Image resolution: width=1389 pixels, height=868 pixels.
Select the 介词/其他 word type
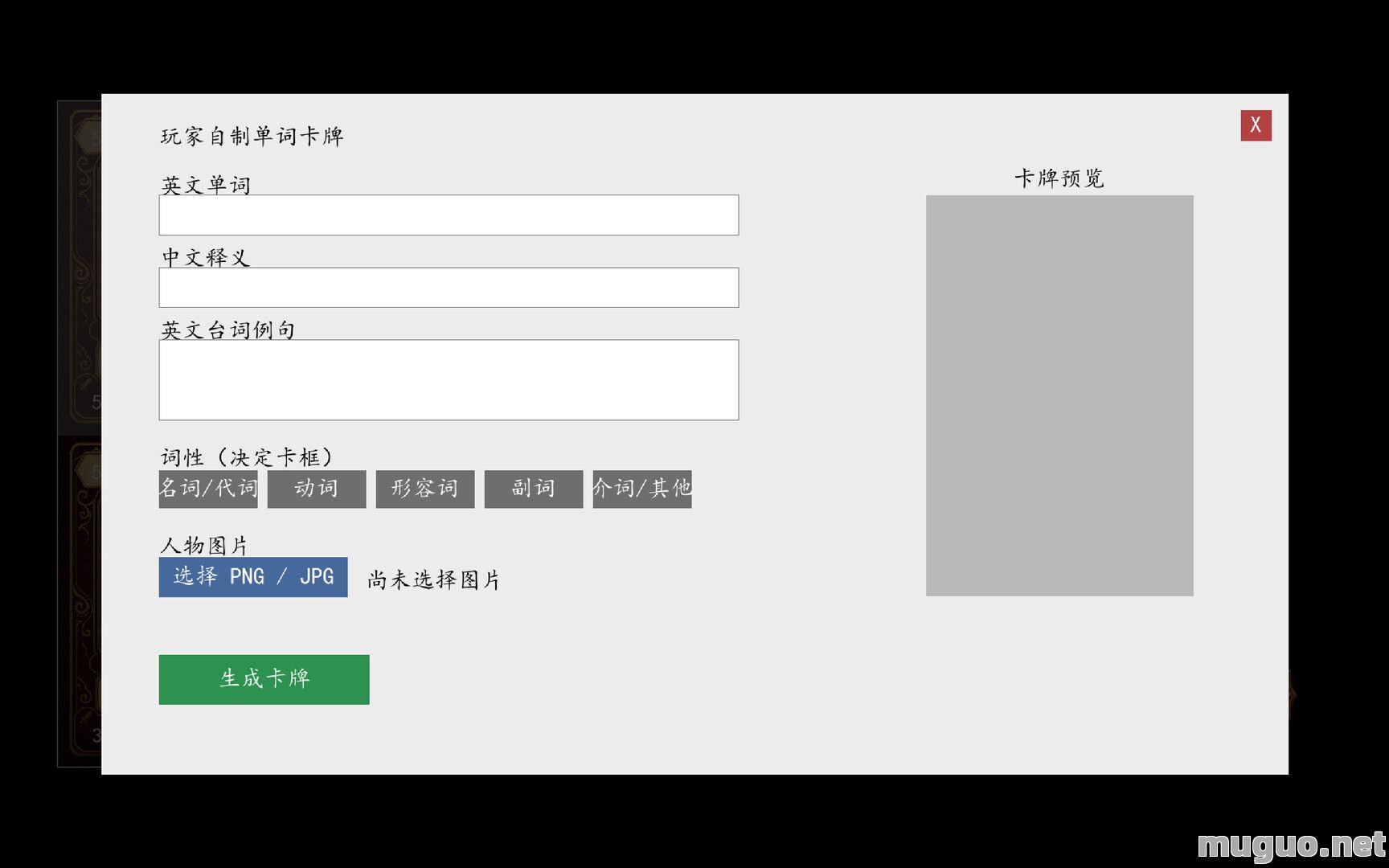pos(642,489)
